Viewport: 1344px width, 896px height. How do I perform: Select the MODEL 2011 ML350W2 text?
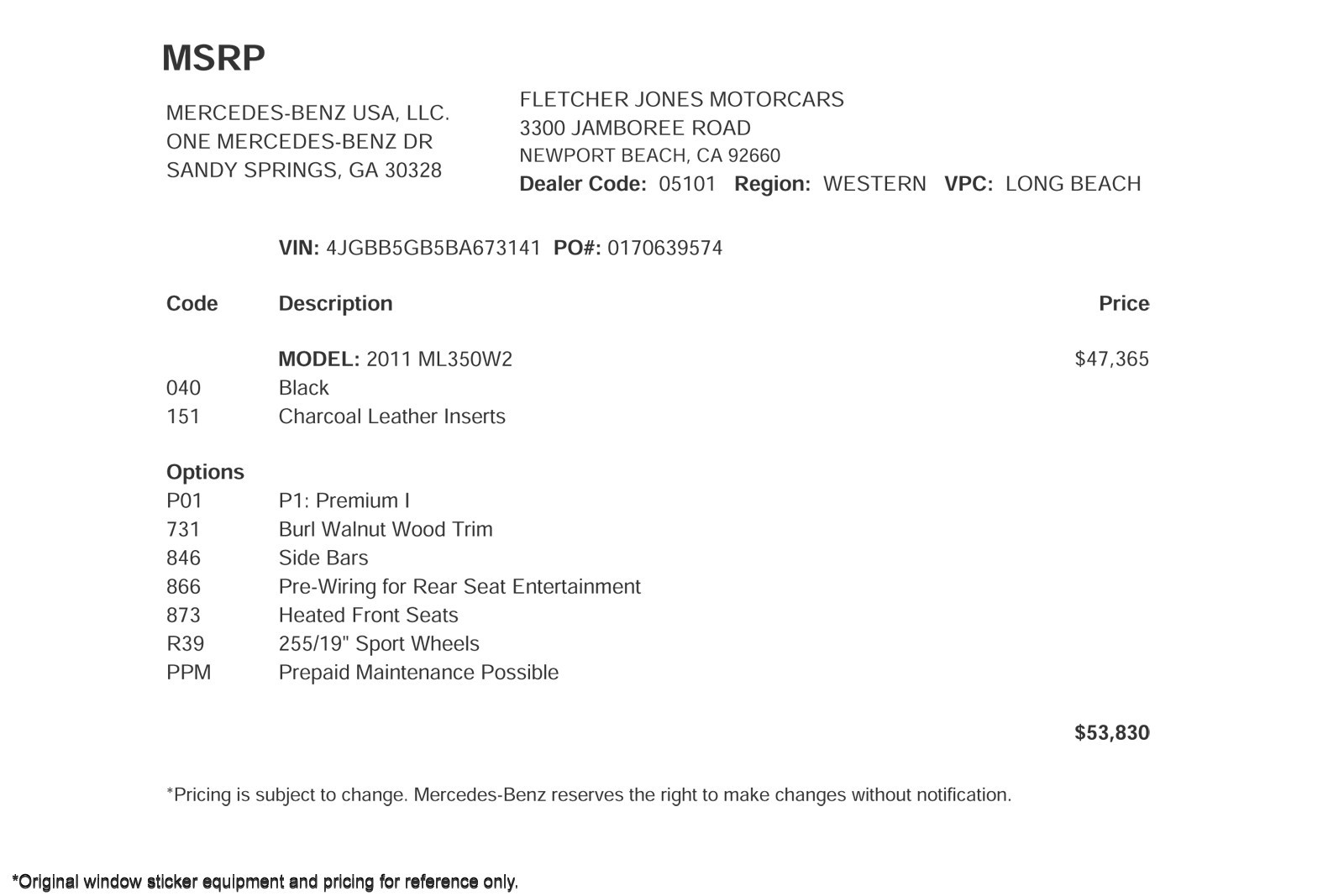[395, 359]
